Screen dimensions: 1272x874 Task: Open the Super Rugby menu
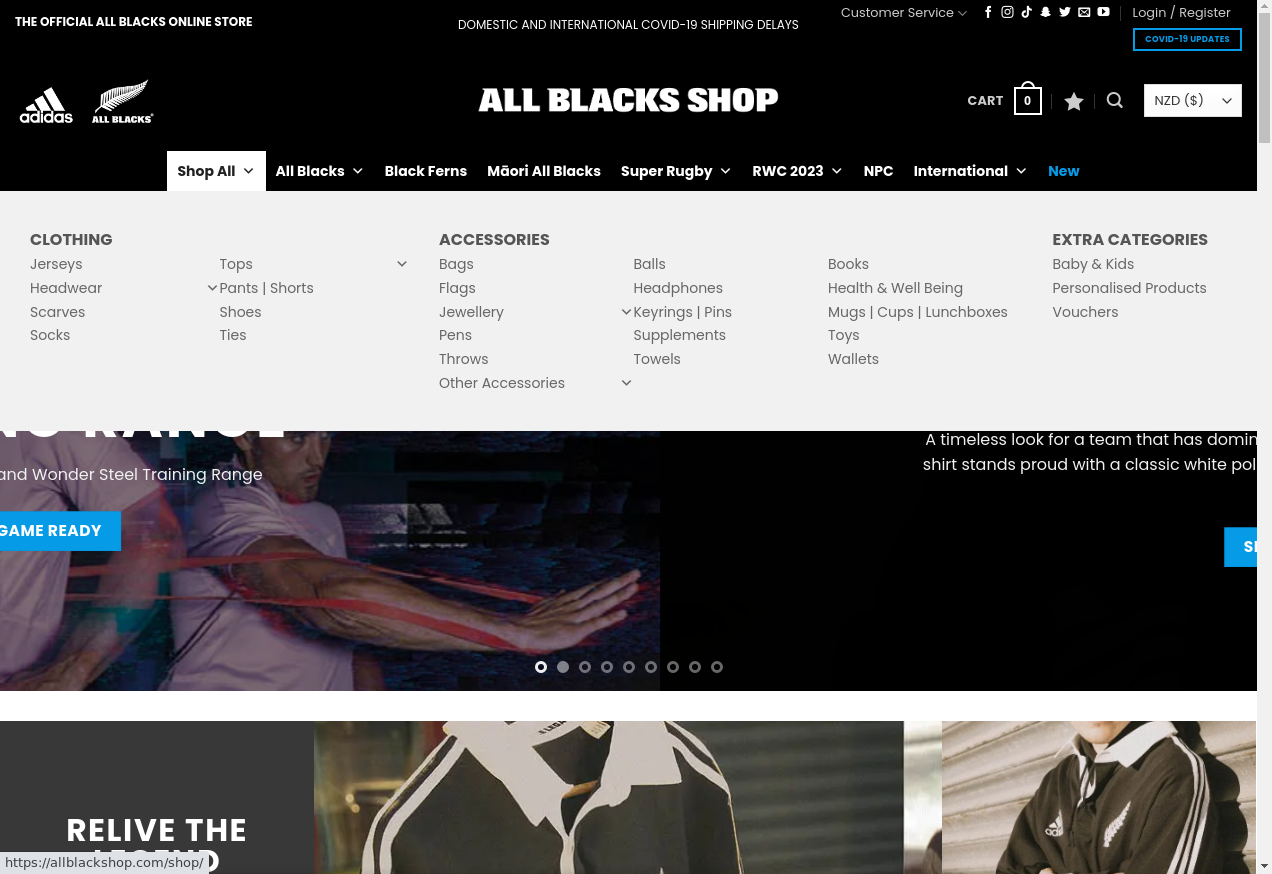coord(676,171)
